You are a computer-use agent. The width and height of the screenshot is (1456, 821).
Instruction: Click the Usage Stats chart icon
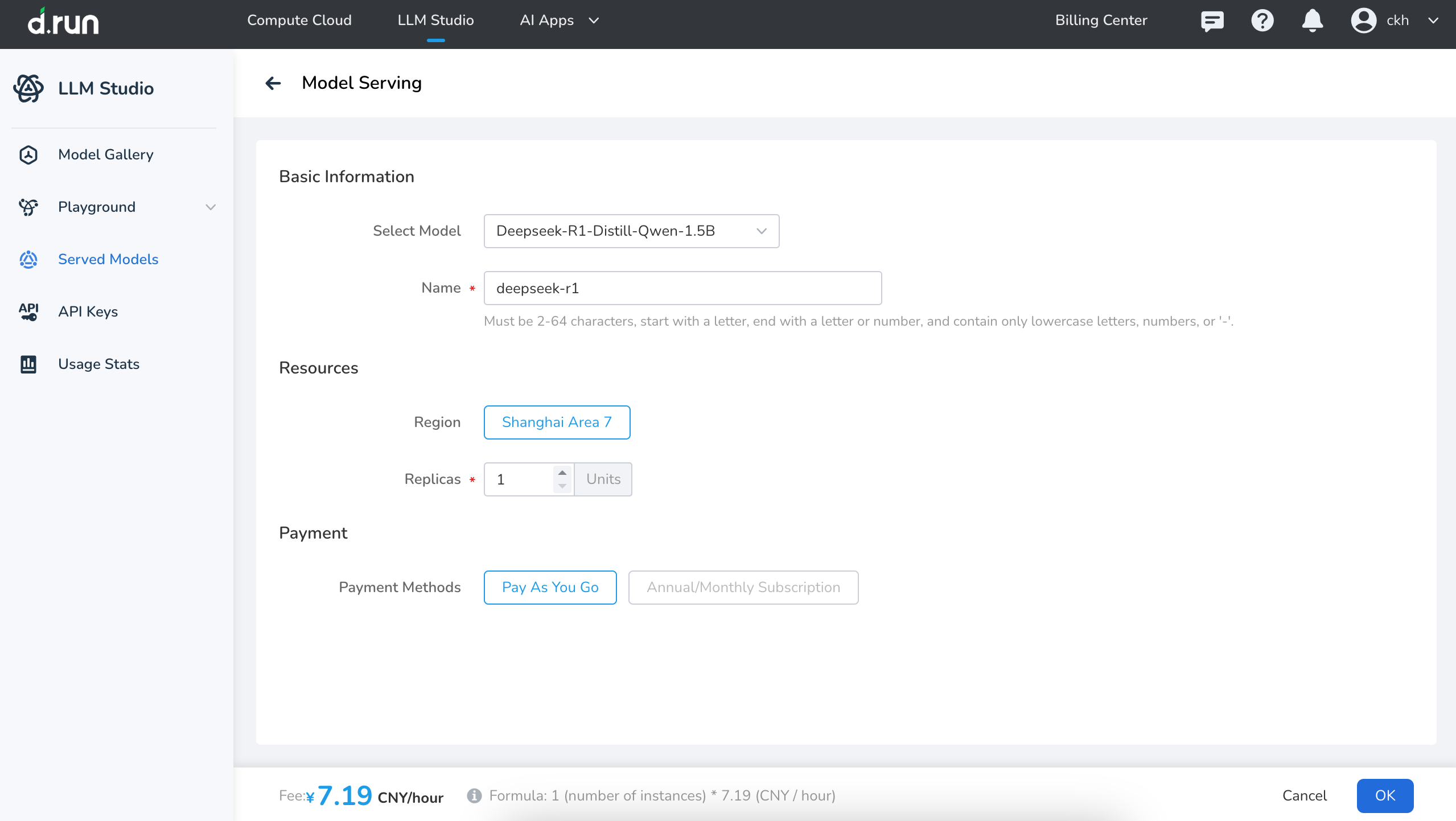point(28,364)
